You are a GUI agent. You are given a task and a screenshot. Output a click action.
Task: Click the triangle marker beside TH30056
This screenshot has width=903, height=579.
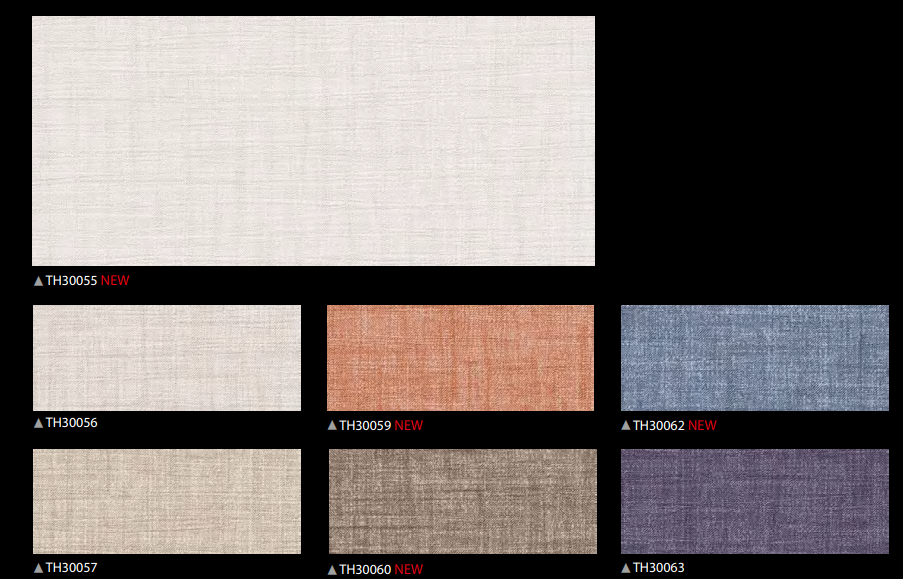(x=39, y=423)
